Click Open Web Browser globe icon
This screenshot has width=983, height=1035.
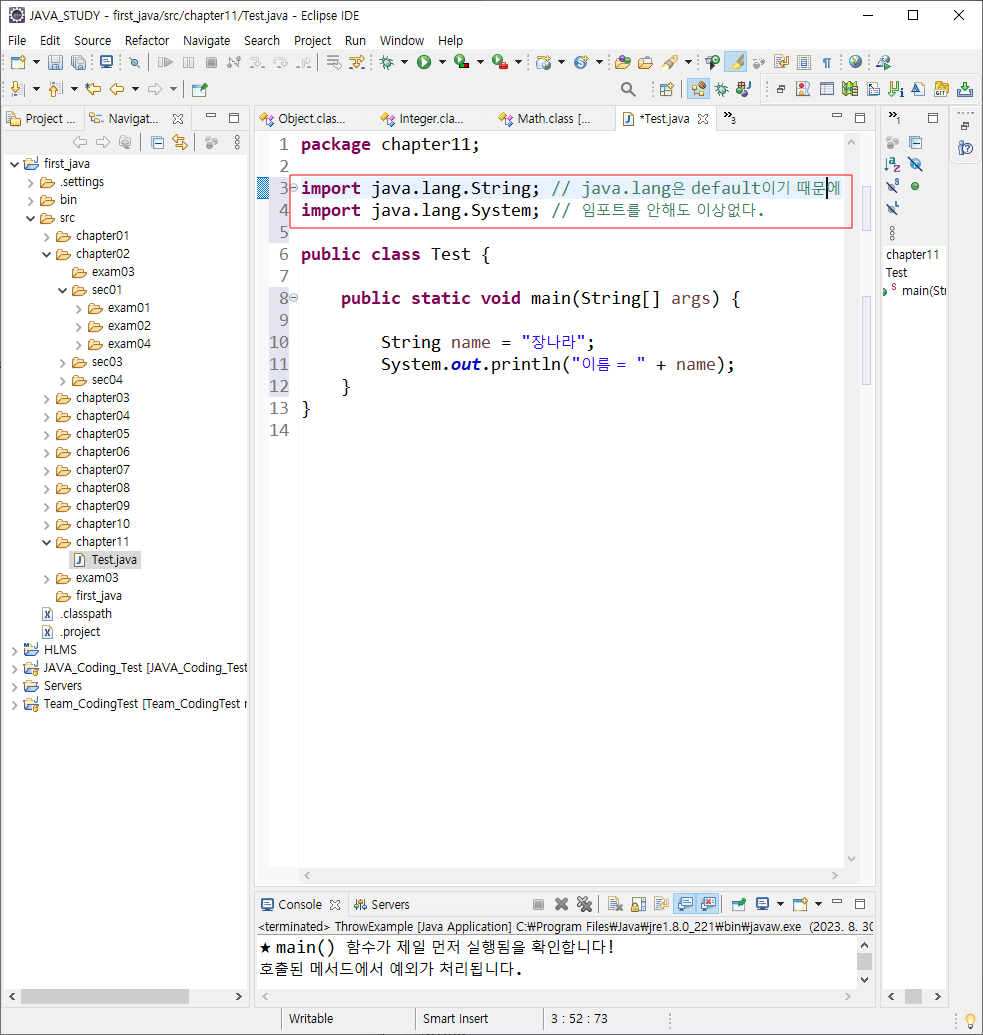pos(855,62)
